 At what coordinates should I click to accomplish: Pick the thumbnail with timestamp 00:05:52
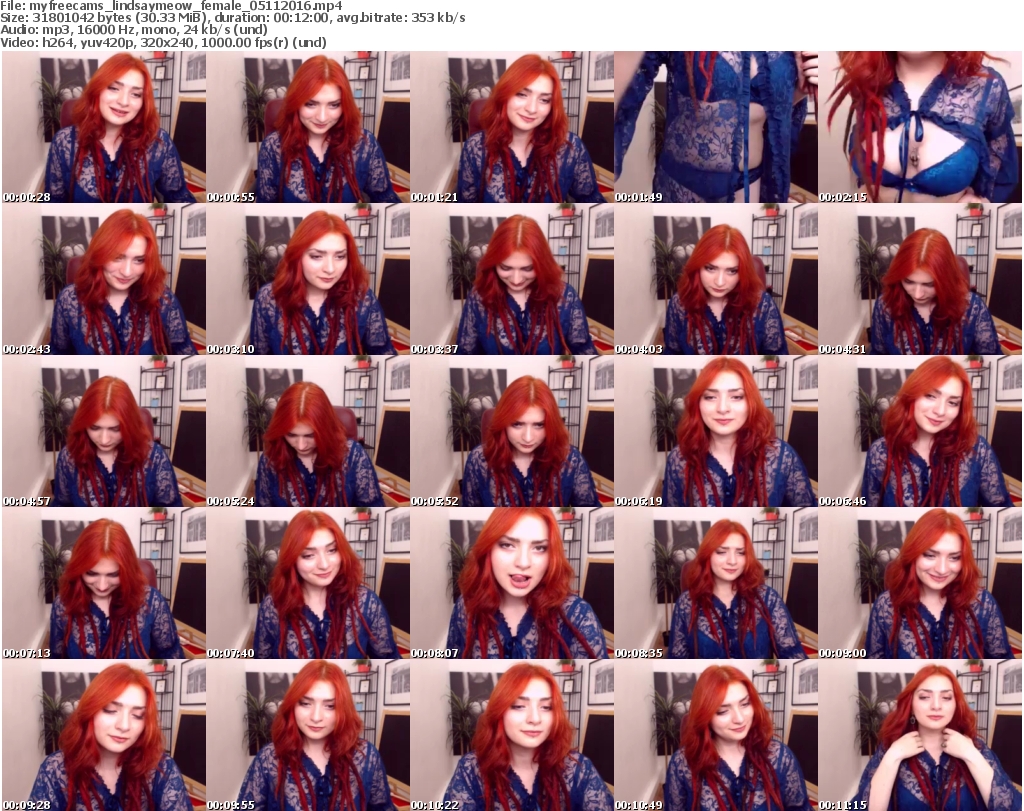(x=511, y=432)
